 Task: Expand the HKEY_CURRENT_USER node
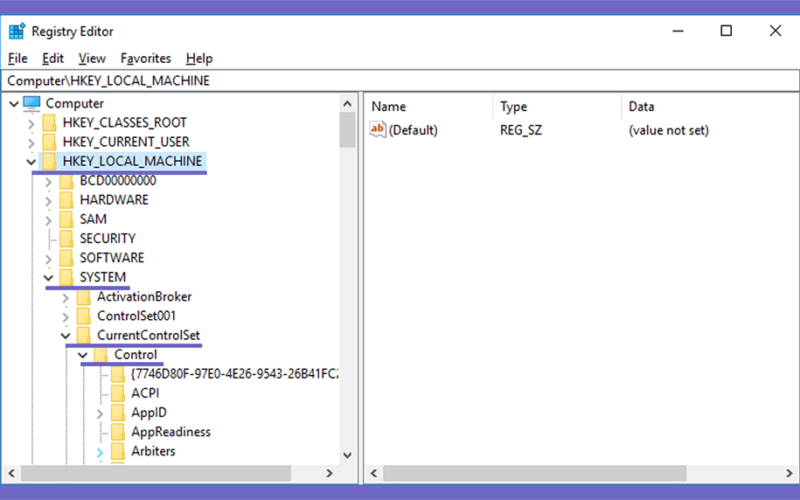[x=31, y=143]
